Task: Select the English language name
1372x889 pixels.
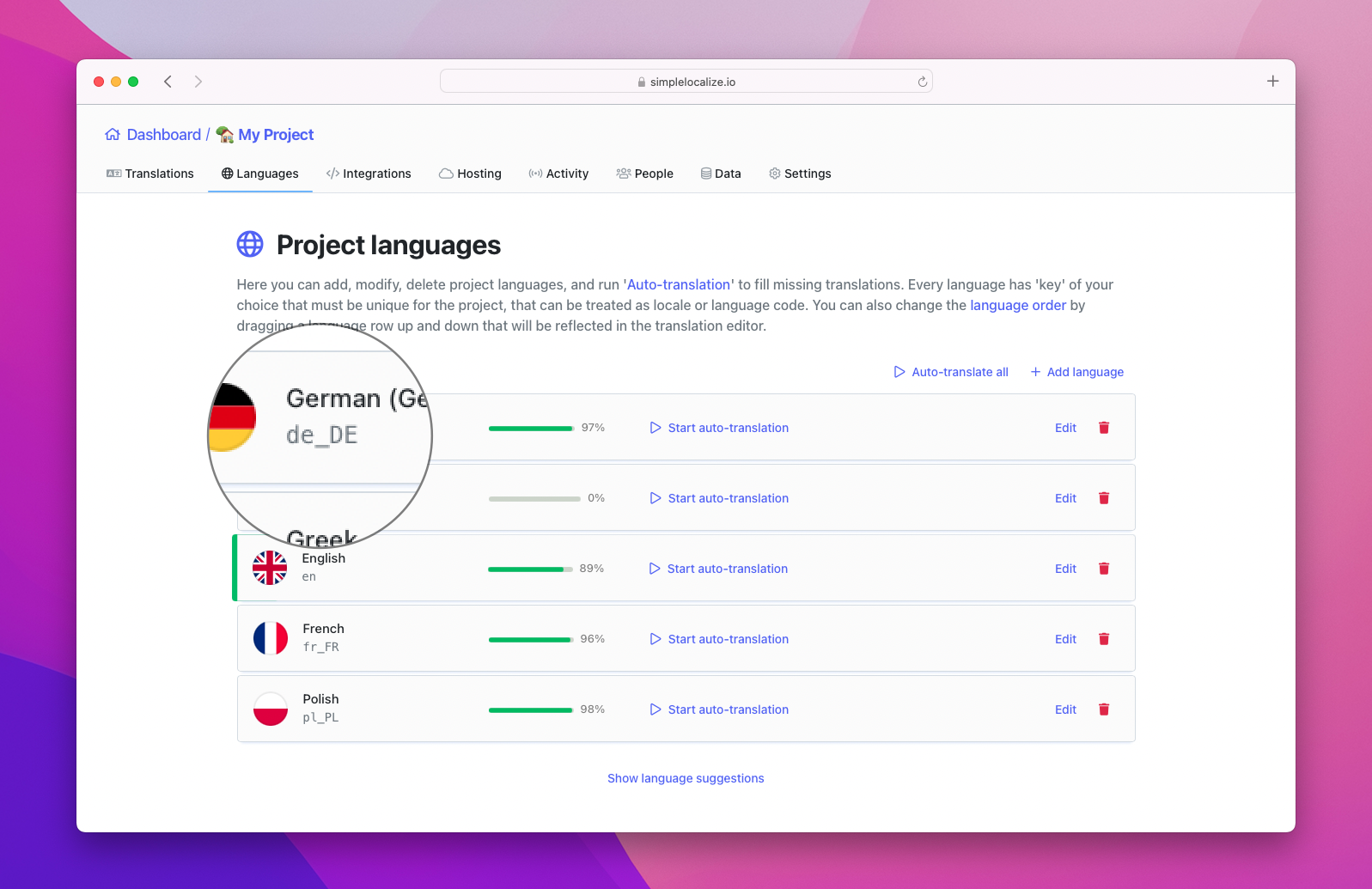Action: 323,558
